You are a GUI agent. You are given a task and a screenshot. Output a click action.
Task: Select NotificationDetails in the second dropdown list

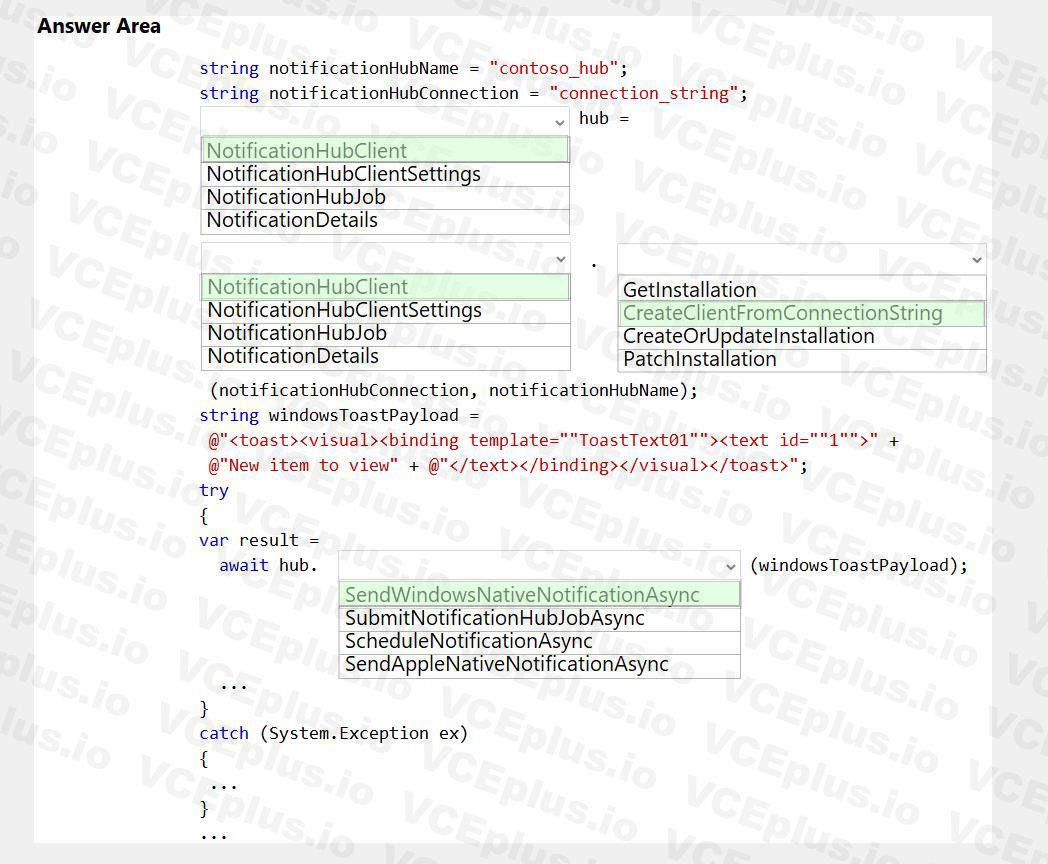pos(386,357)
